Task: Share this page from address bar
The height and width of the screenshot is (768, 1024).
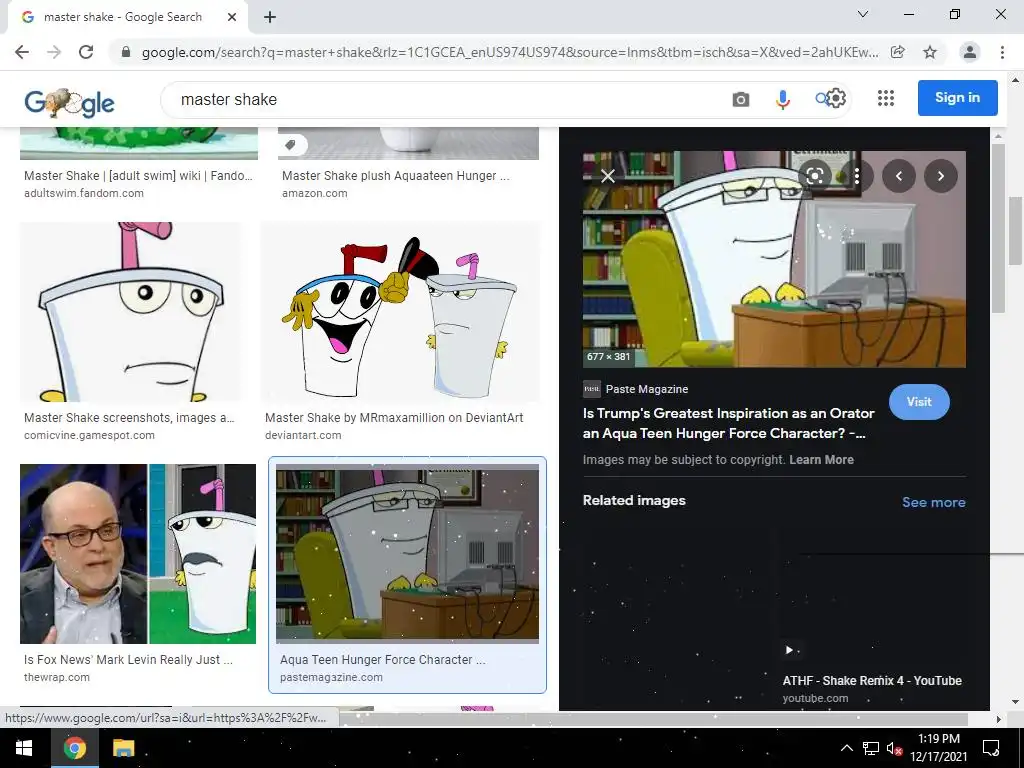Action: [898, 52]
